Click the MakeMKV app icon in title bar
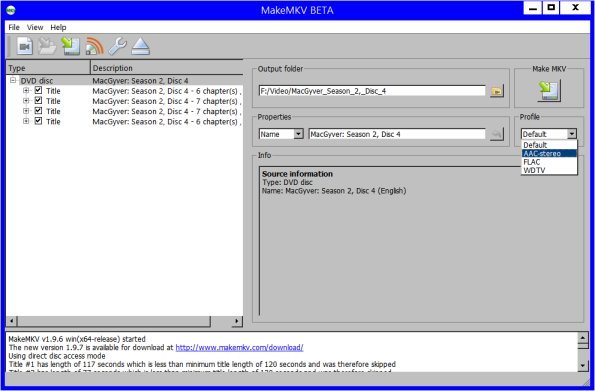This screenshot has height=391, width=595. 11,10
